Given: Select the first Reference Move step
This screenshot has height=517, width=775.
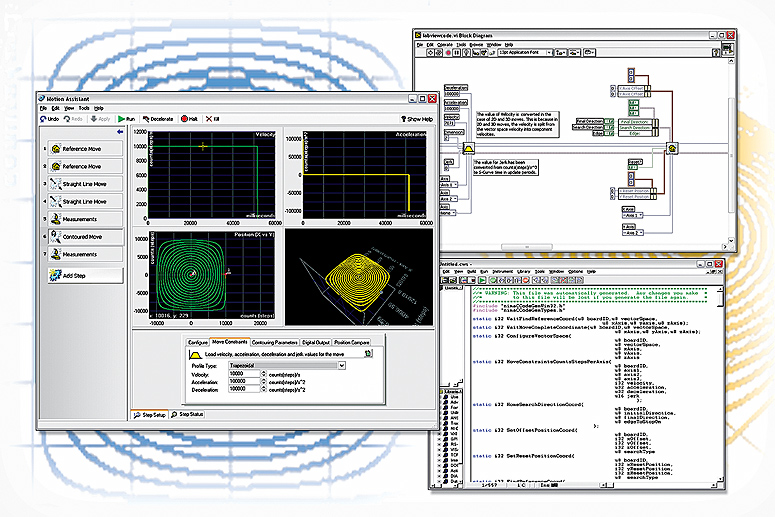Looking at the screenshot, I should 87,148.
